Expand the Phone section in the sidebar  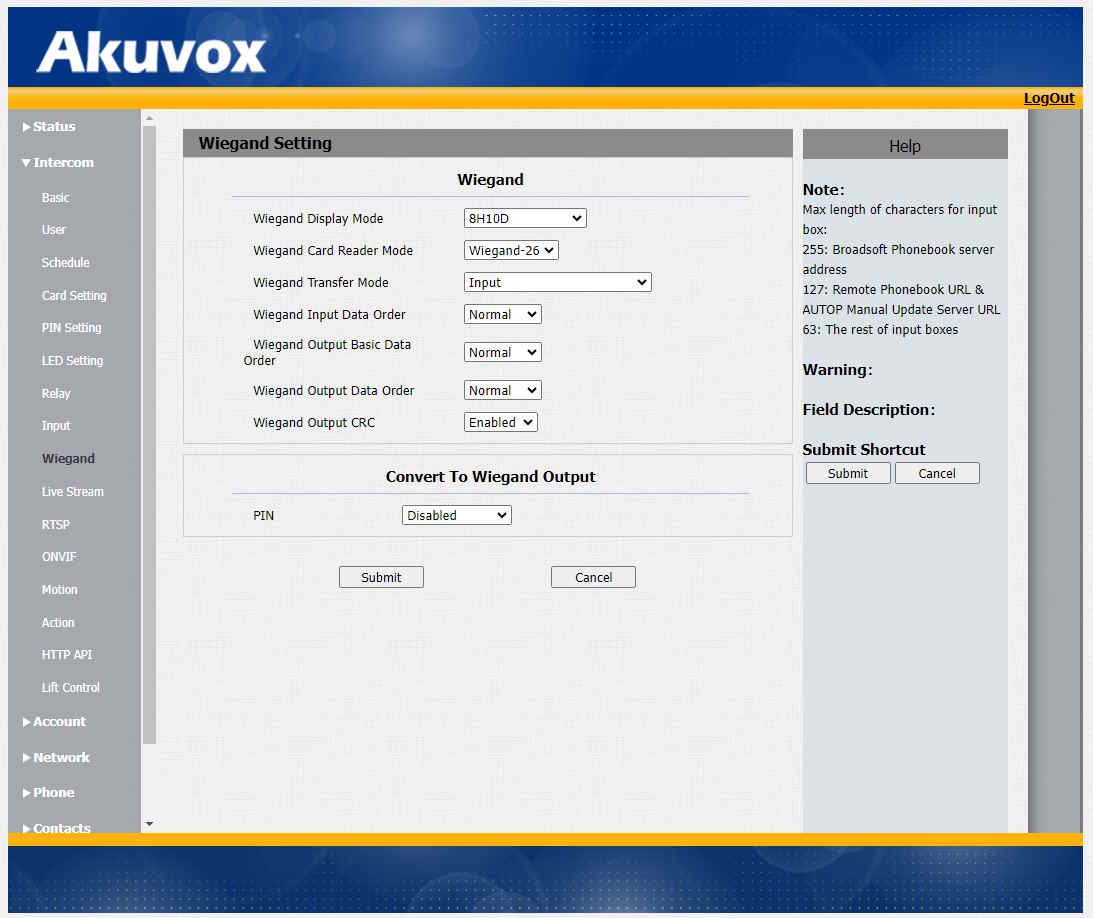tap(51, 792)
